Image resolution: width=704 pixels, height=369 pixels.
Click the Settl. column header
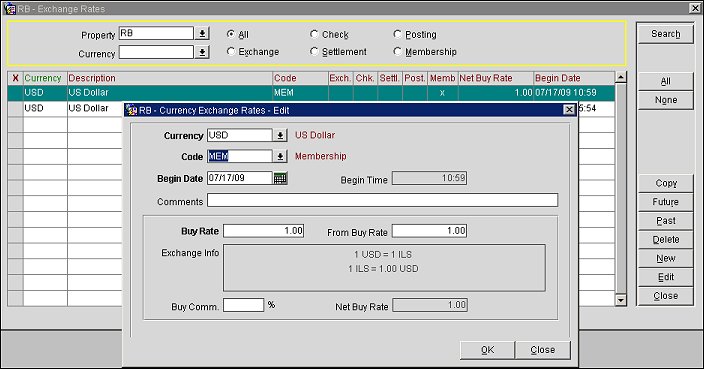(x=389, y=78)
